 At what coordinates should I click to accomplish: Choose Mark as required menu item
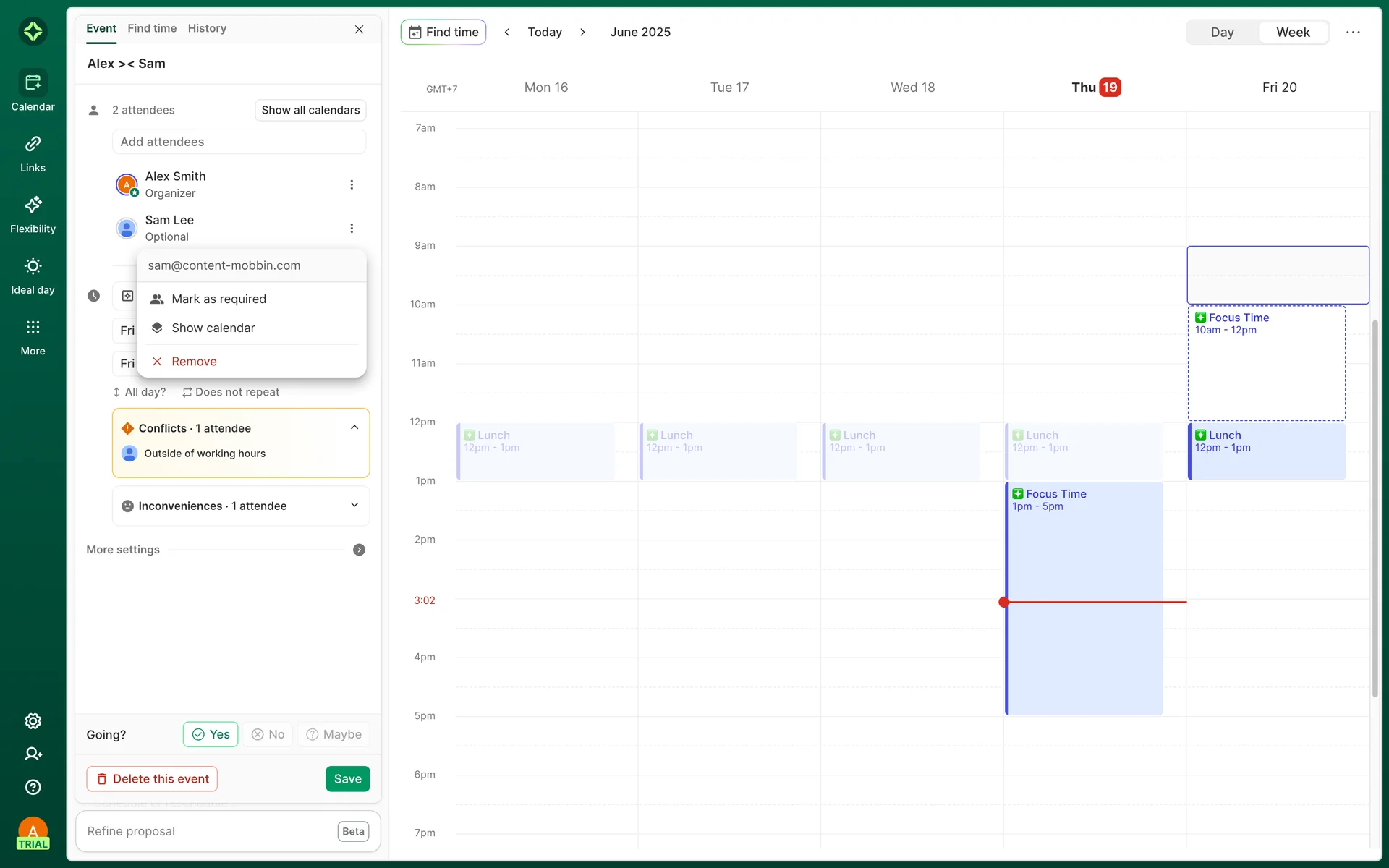tap(218, 299)
